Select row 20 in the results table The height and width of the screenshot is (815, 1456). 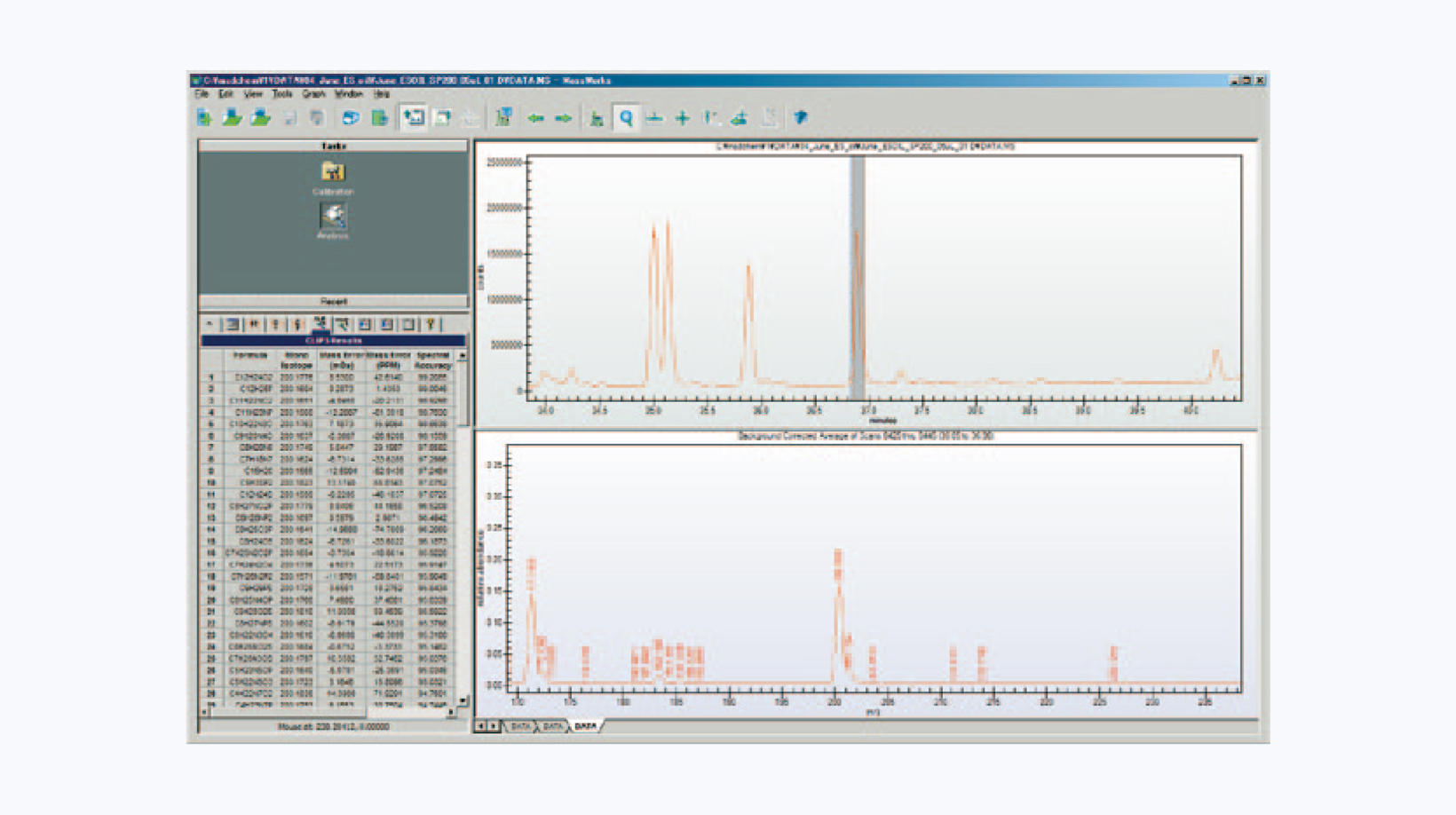(x=327, y=600)
